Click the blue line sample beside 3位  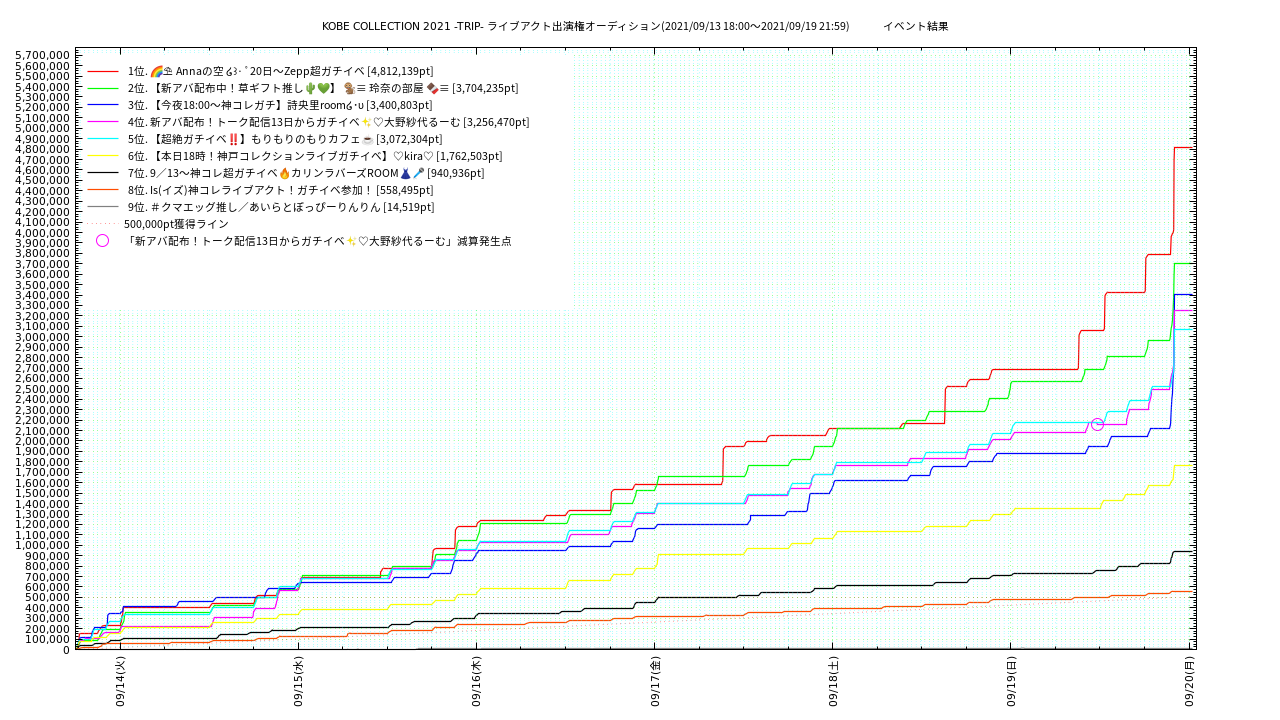(x=103, y=105)
